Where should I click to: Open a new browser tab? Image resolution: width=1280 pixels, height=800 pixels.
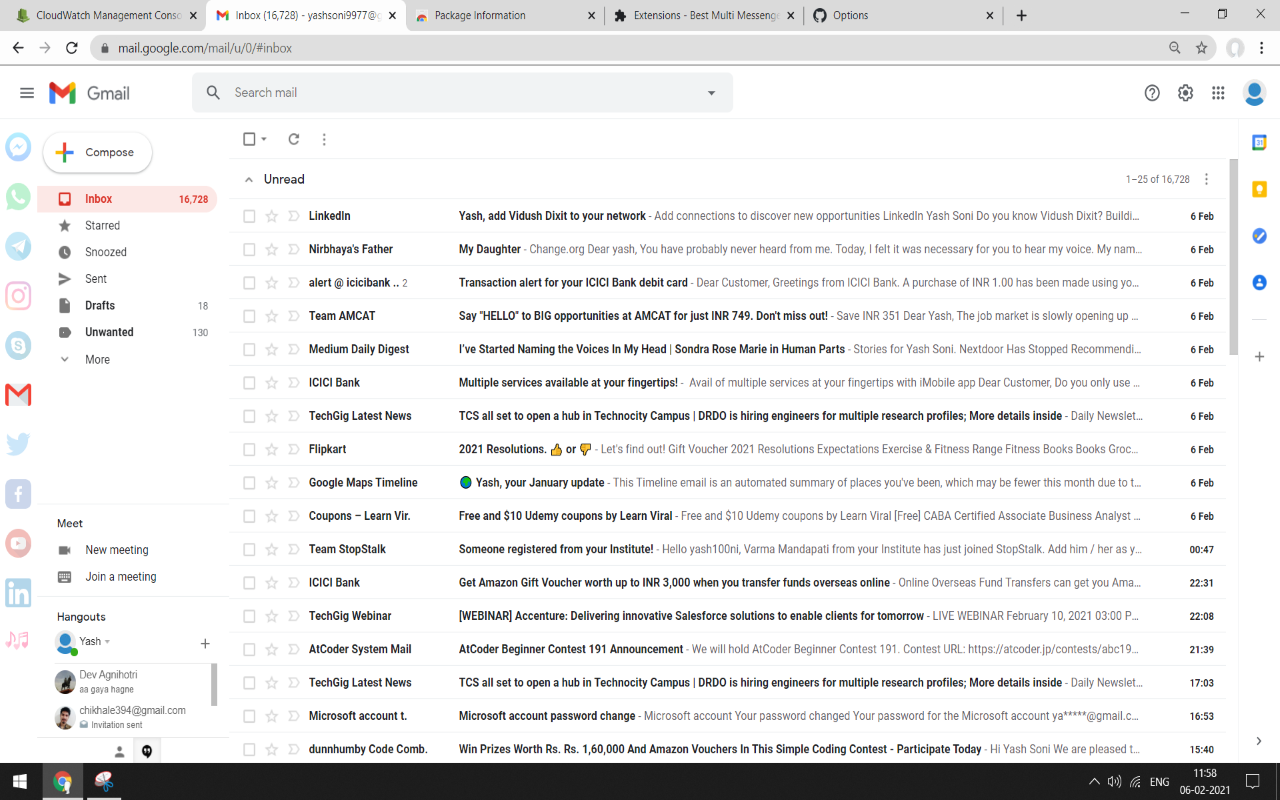pyautogui.click(x=1021, y=15)
